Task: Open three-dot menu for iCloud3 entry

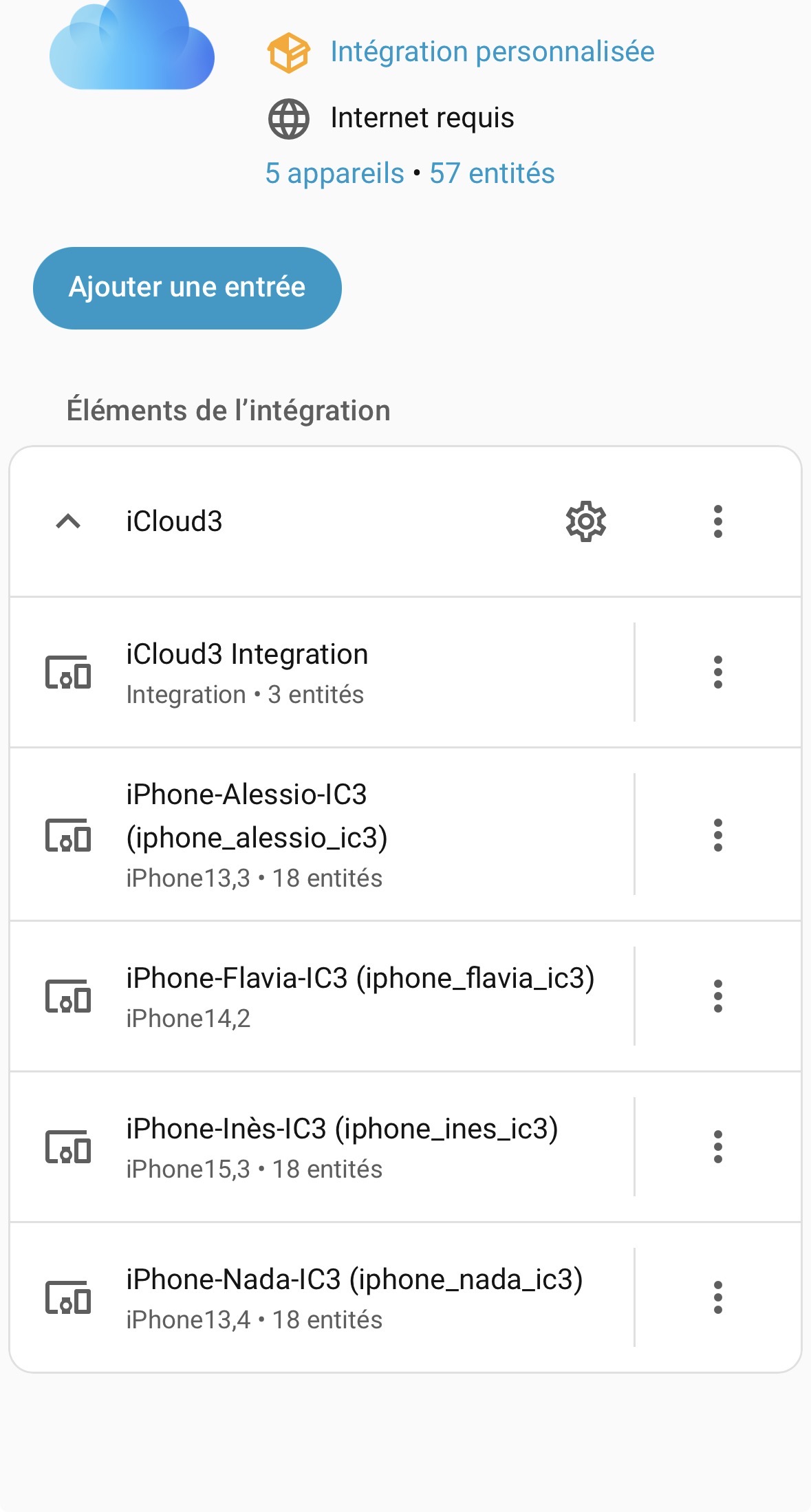Action: [717, 521]
